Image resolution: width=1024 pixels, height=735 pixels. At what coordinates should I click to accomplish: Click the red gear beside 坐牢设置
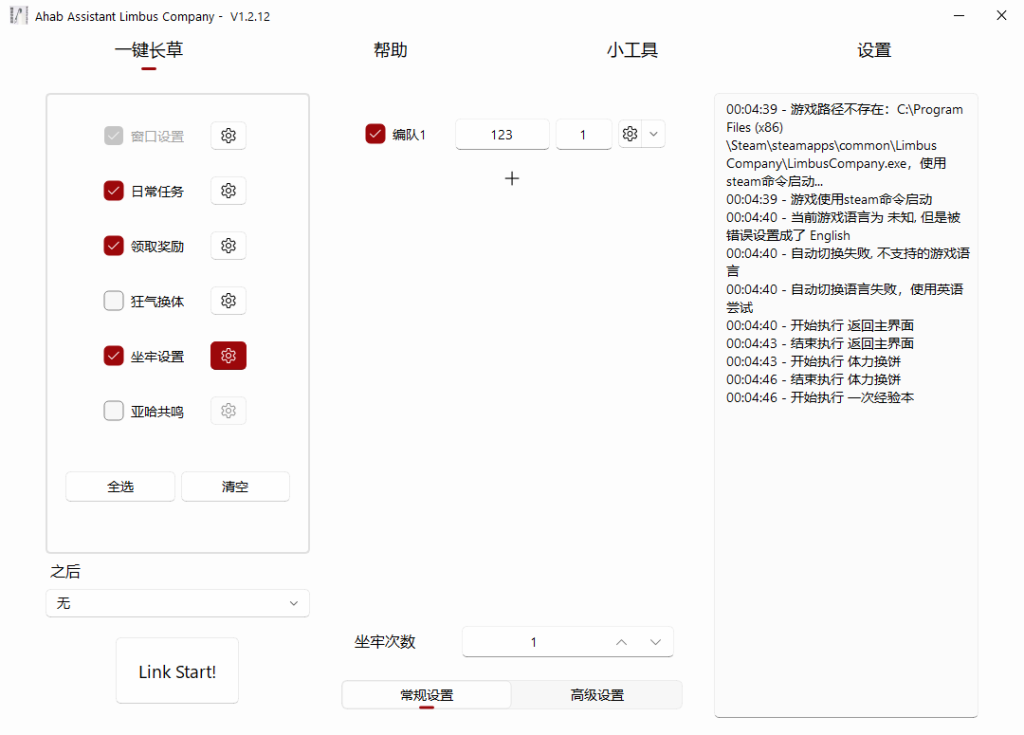click(228, 356)
